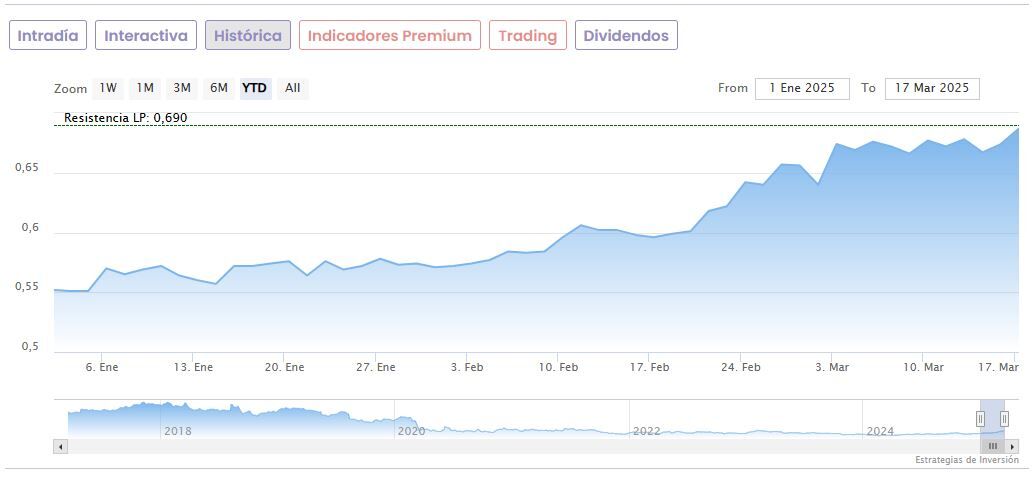Click the From date field
The height and width of the screenshot is (477, 1035).
tap(802, 88)
